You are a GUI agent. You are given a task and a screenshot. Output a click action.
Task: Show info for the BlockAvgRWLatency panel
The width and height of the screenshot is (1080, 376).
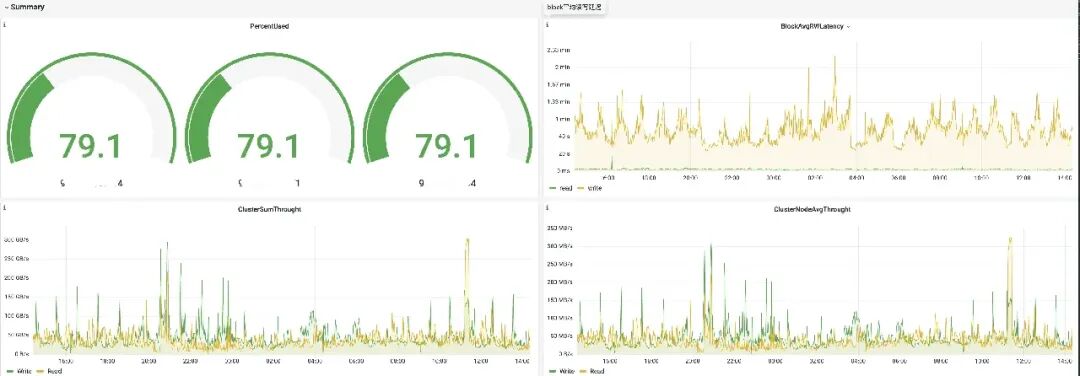547,25
